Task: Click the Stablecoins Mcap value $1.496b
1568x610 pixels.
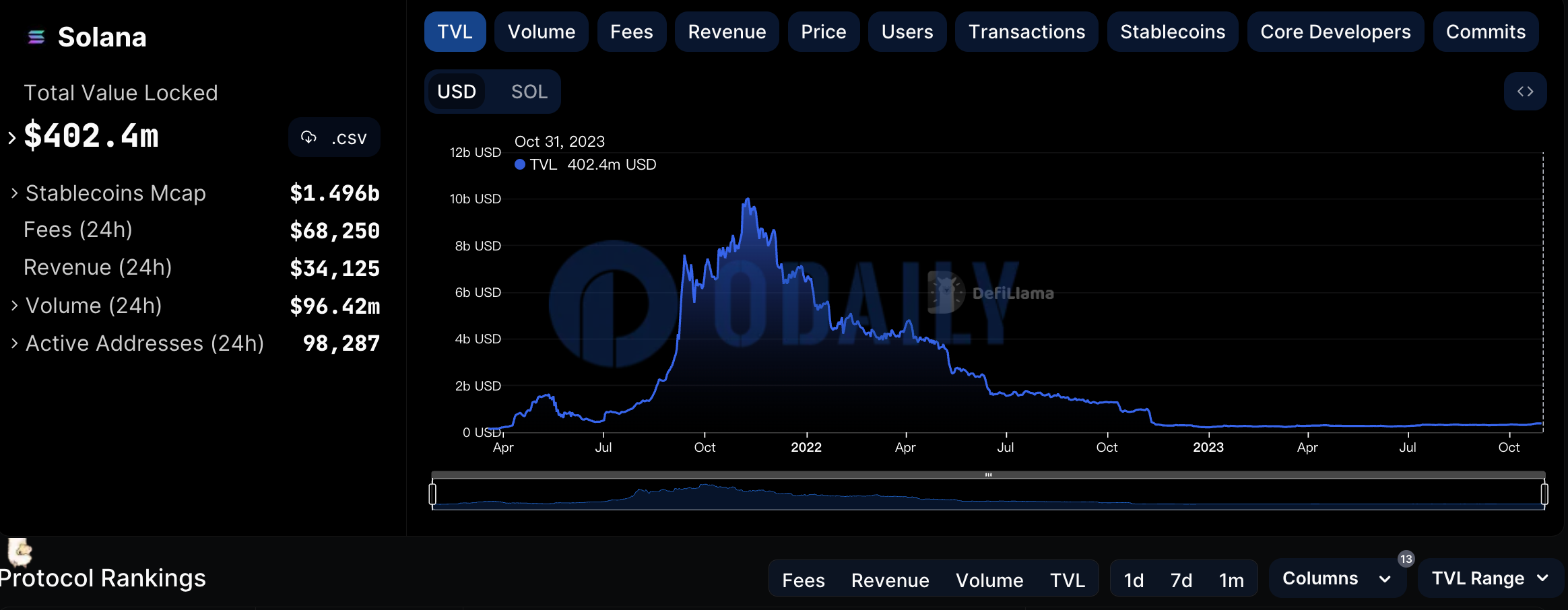Action: [x=335, y=193]
